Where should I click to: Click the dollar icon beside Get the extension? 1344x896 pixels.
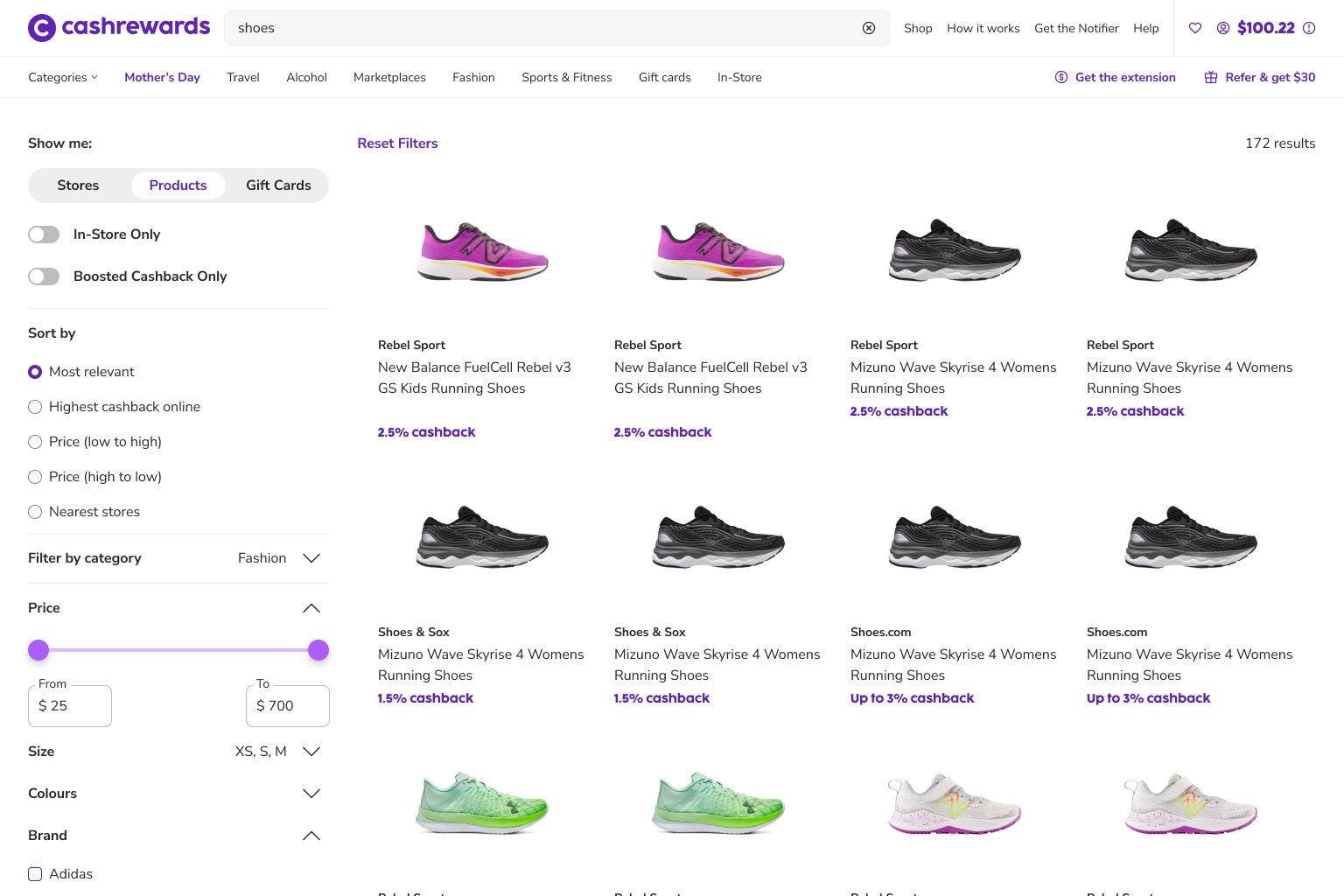coord(1061,77)
